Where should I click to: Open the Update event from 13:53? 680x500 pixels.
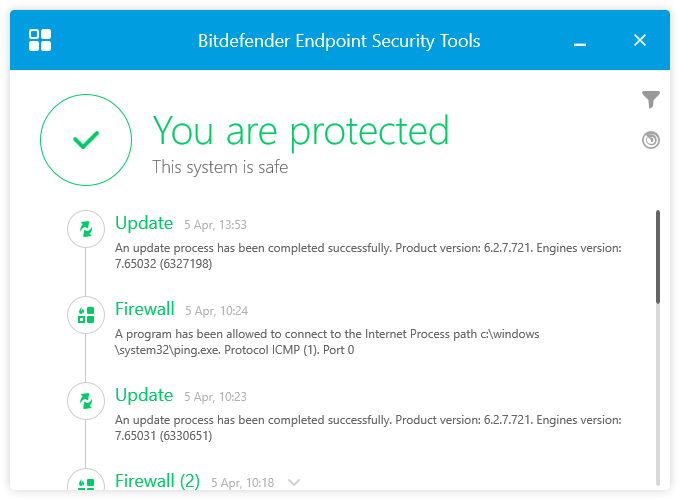[x=144, y=223]
